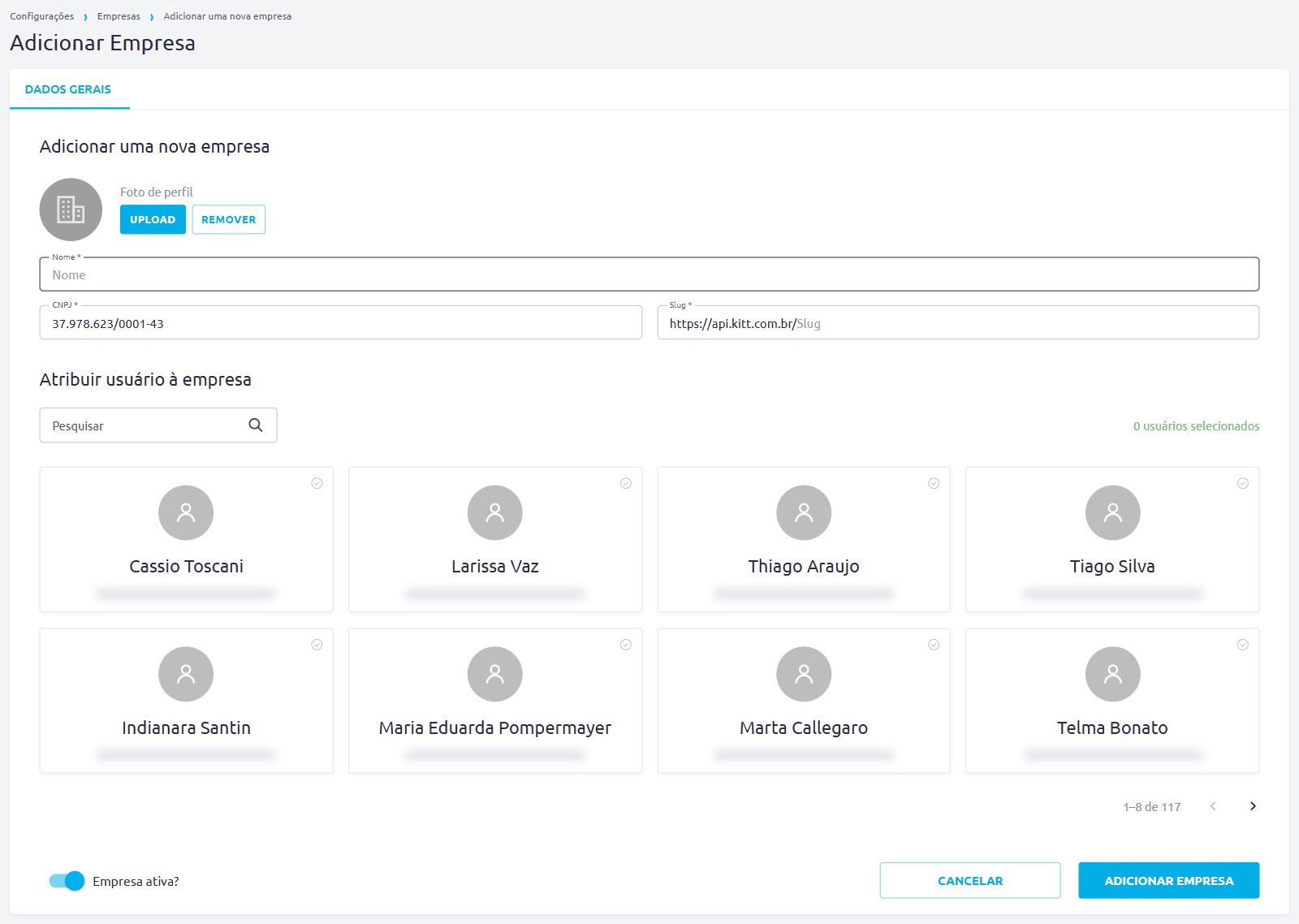Click the Cancelar button
The image size is (1299, 924).
970,880
